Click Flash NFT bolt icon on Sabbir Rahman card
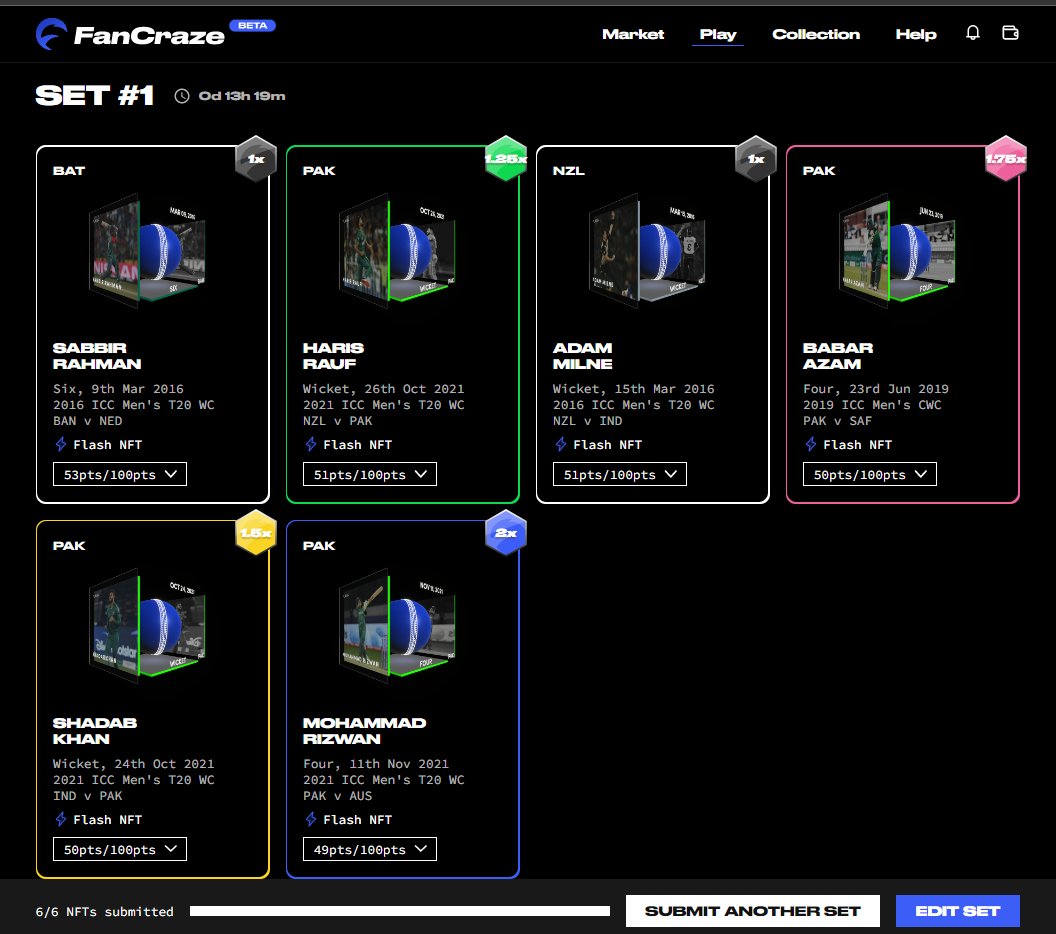Image resolution: width=1056 pixels, height=934 pixels. click(x=61, y=444)
